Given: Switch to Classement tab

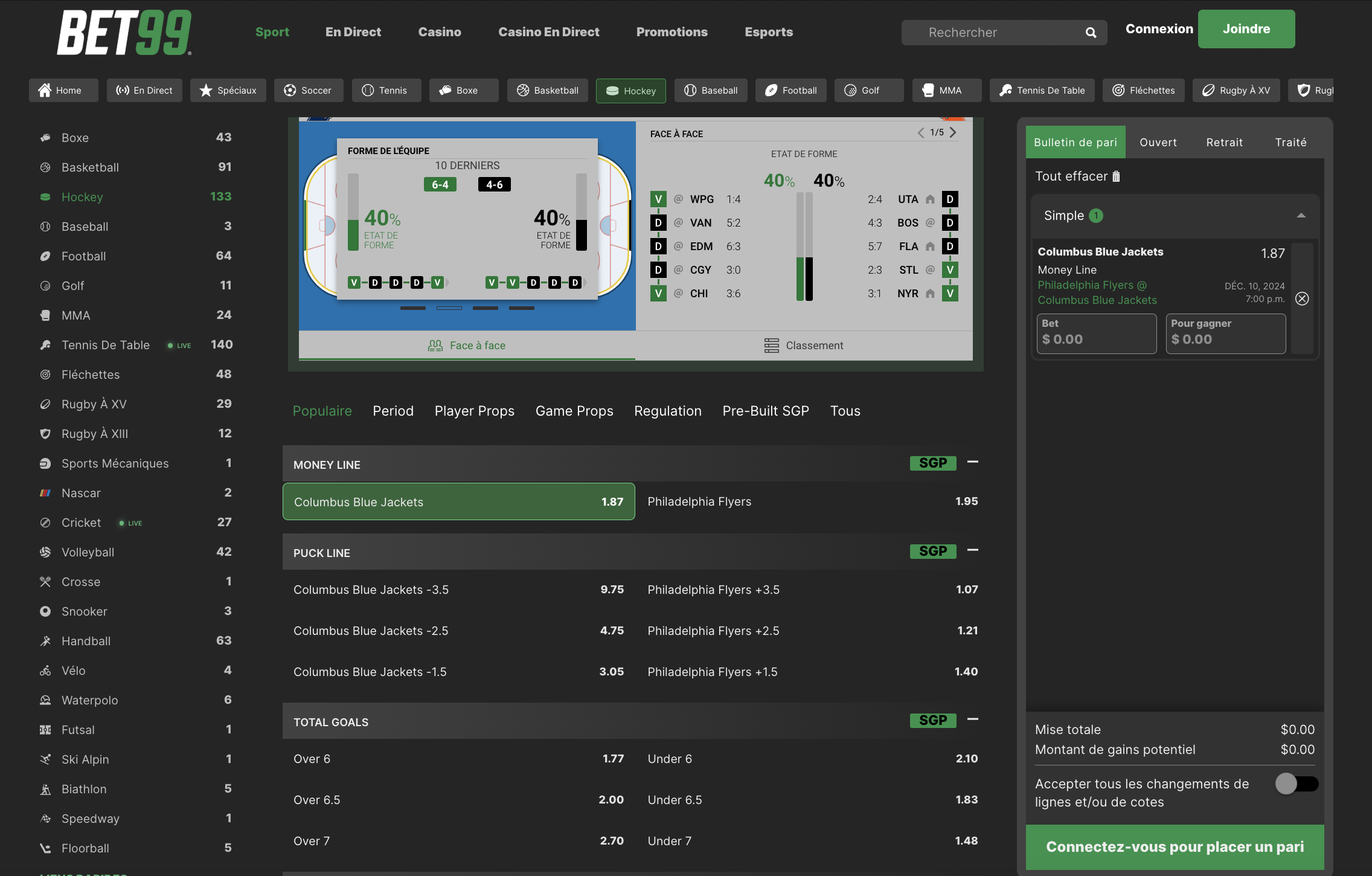Looking at the screenshot, I should [804, 346].
